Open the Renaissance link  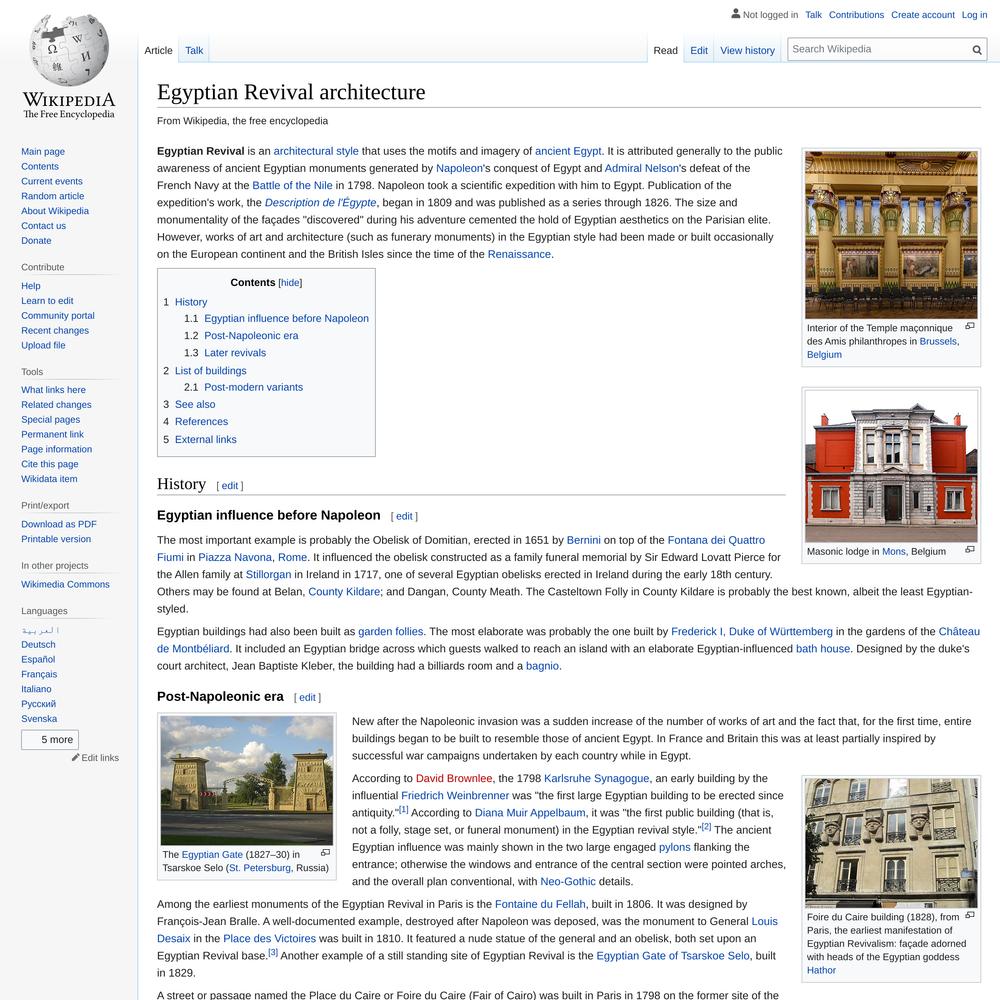coord(519,254)
